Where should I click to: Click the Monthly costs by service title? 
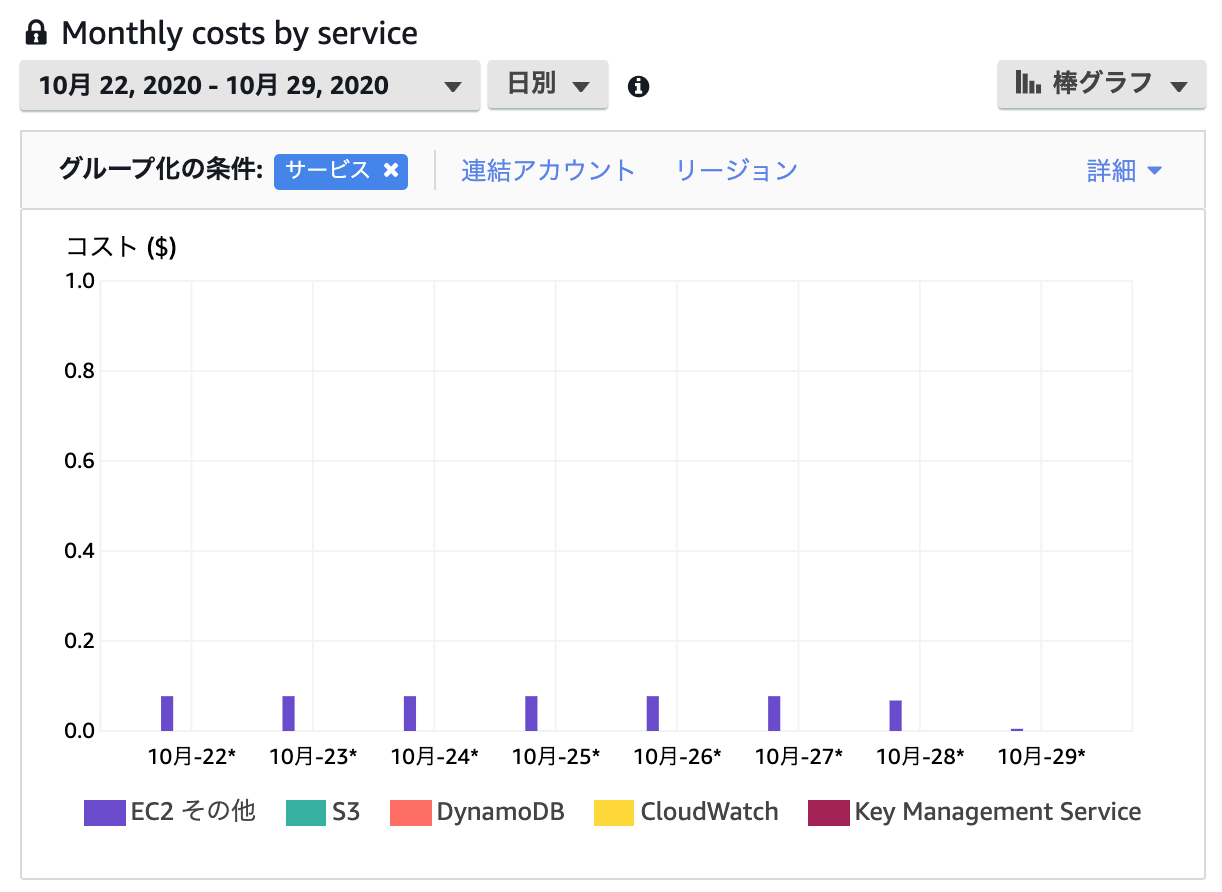point(239,32)
